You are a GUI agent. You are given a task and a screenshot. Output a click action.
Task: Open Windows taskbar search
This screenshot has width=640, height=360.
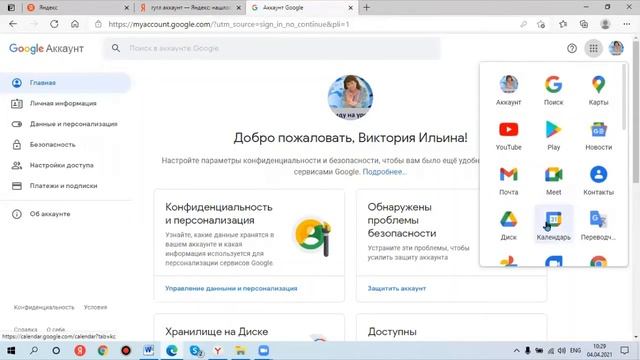[x=34, y=351]
